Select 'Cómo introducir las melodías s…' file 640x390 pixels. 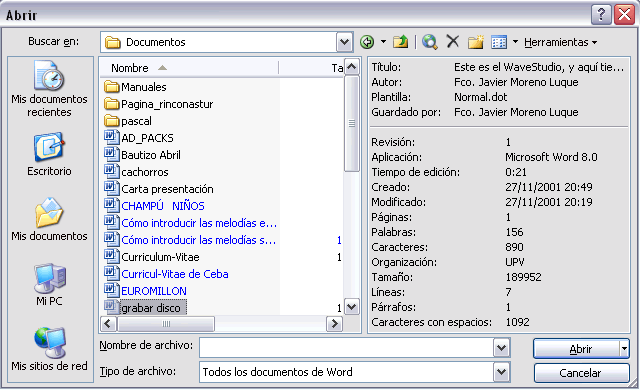(x=190, y=240)
